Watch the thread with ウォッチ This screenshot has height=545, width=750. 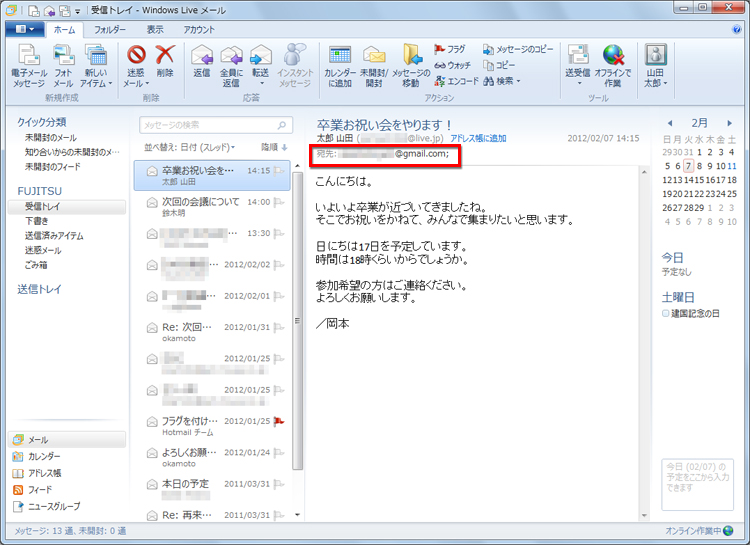[452, 65]
